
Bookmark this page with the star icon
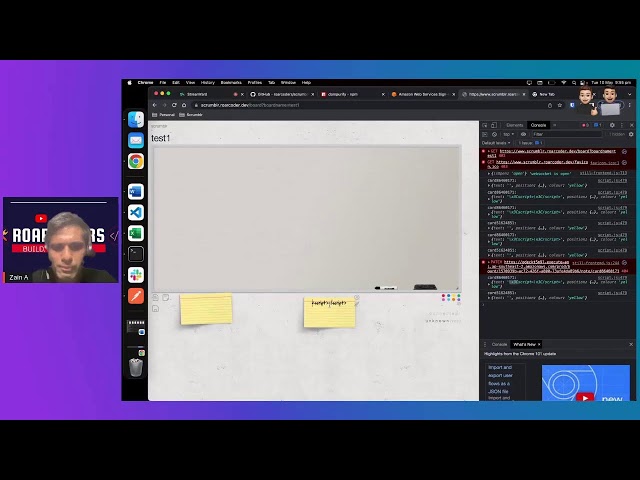[560, 105]
